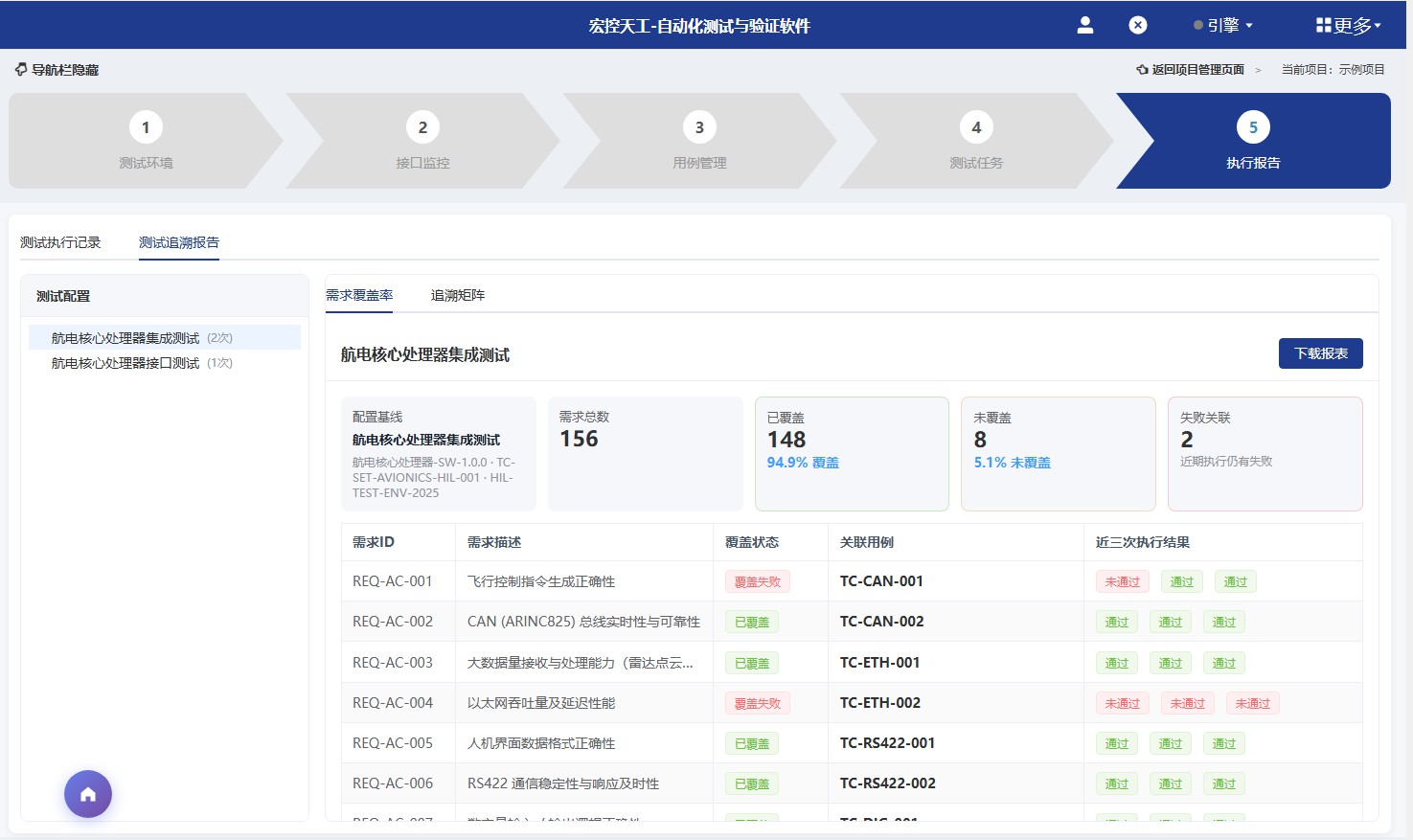Click the purple floating home button
Screen dimensions: 1413x840
[x=87, y=794]
